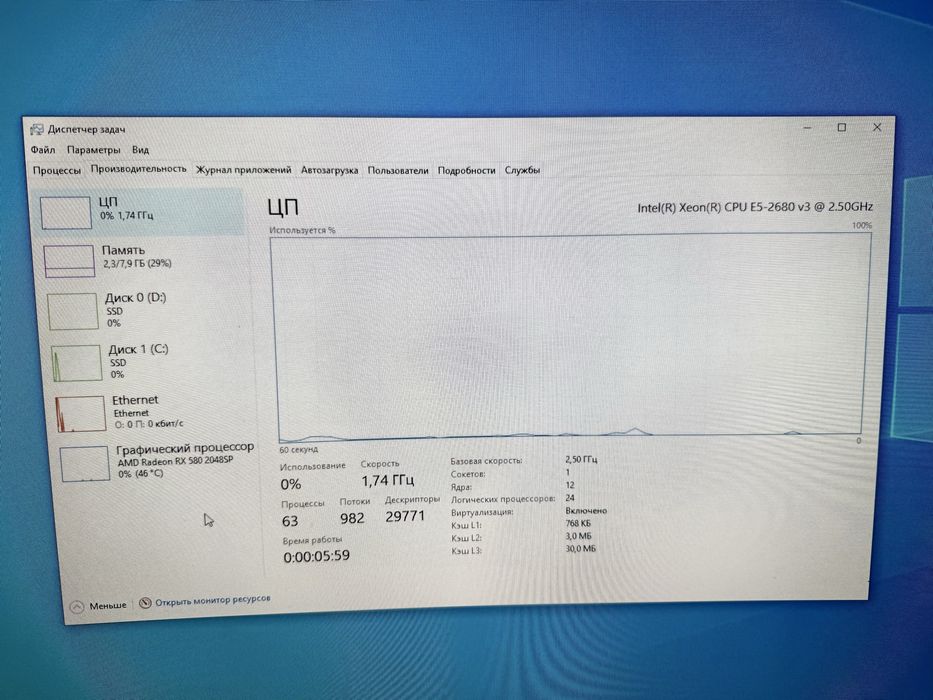Click the resource monitor icon
This screenshot has height=700, width=933.
coord(145,603)
